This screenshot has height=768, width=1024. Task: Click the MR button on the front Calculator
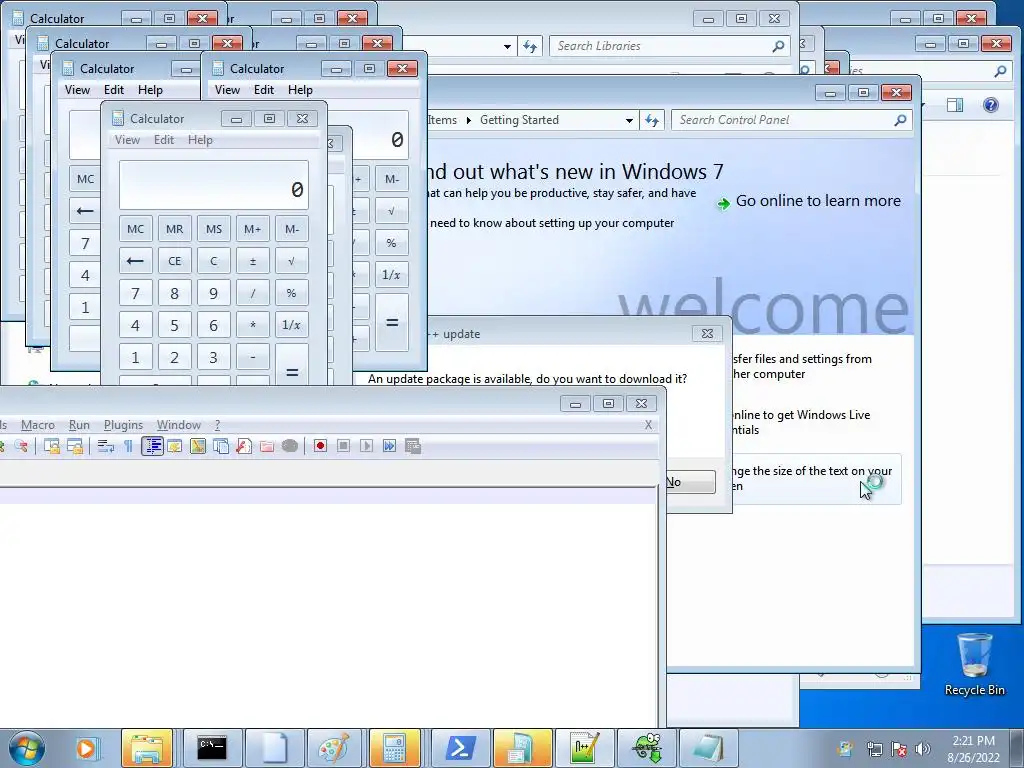coord(174,229)
